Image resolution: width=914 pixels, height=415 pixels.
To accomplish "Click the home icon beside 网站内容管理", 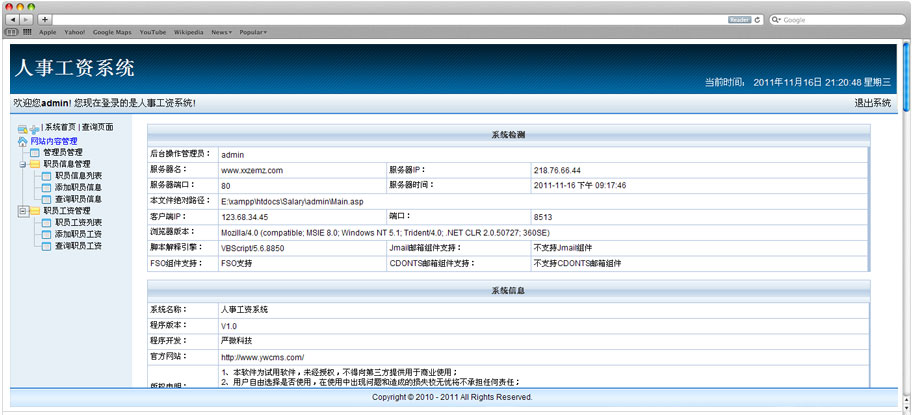I will 23,141.
